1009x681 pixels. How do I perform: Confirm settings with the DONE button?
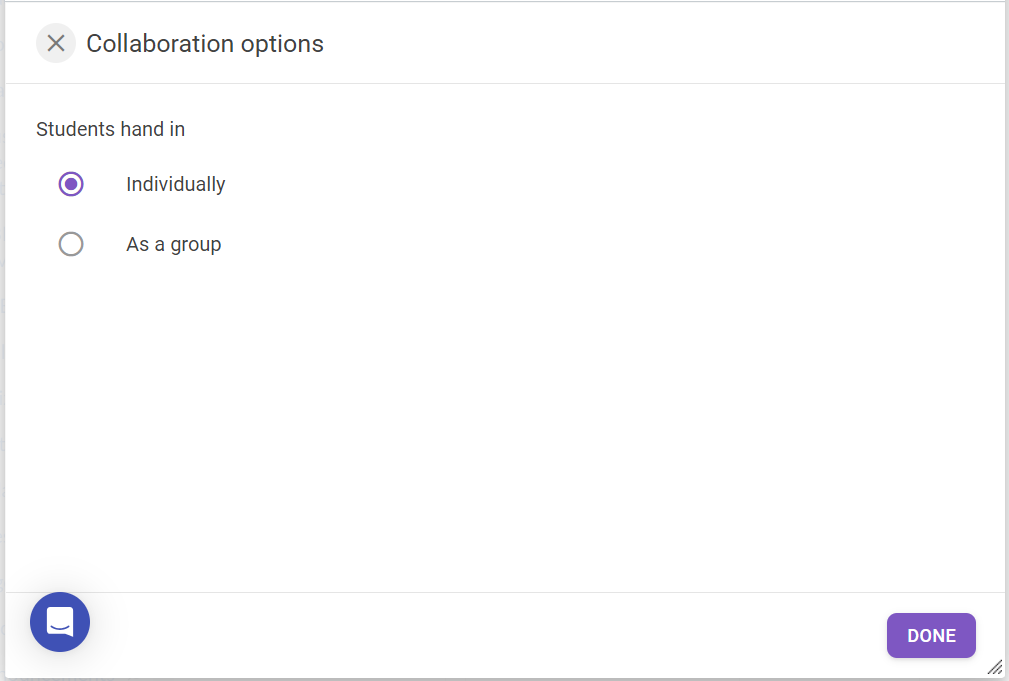(x=931, y=635)
